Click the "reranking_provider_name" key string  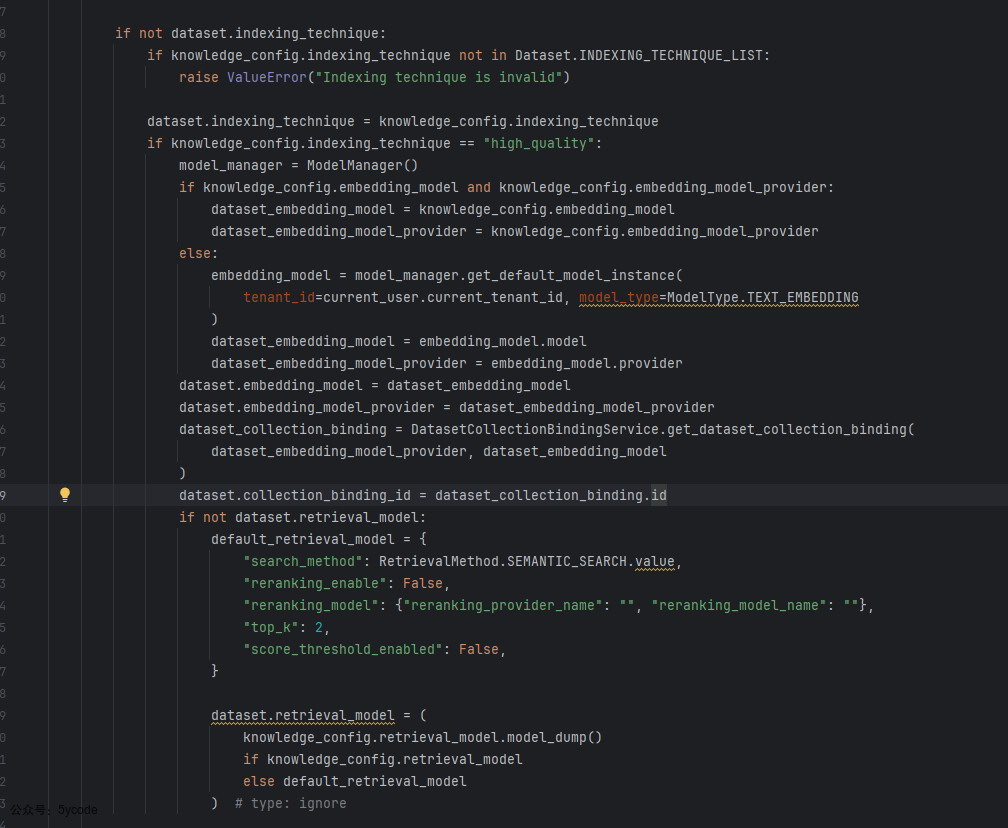click(x=502, y=605)
